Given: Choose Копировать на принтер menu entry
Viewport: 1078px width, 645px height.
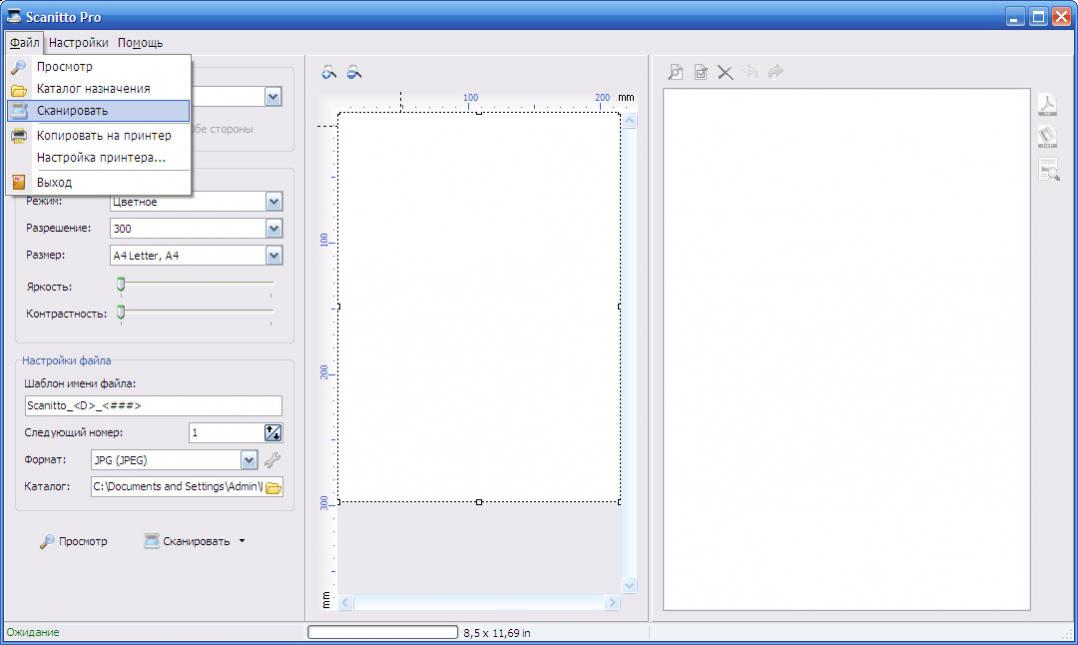Looking at the screenshot, I should (98, 135).
